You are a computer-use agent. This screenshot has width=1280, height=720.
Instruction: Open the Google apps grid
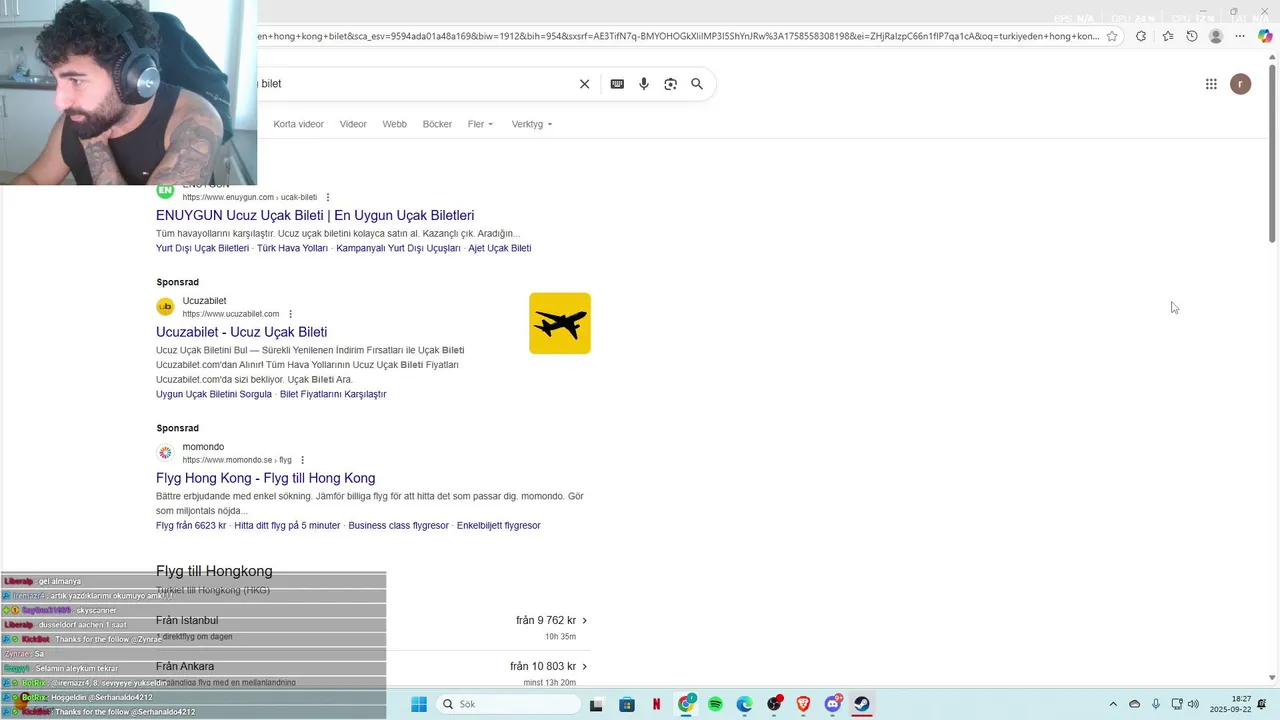pos(1211,84)
